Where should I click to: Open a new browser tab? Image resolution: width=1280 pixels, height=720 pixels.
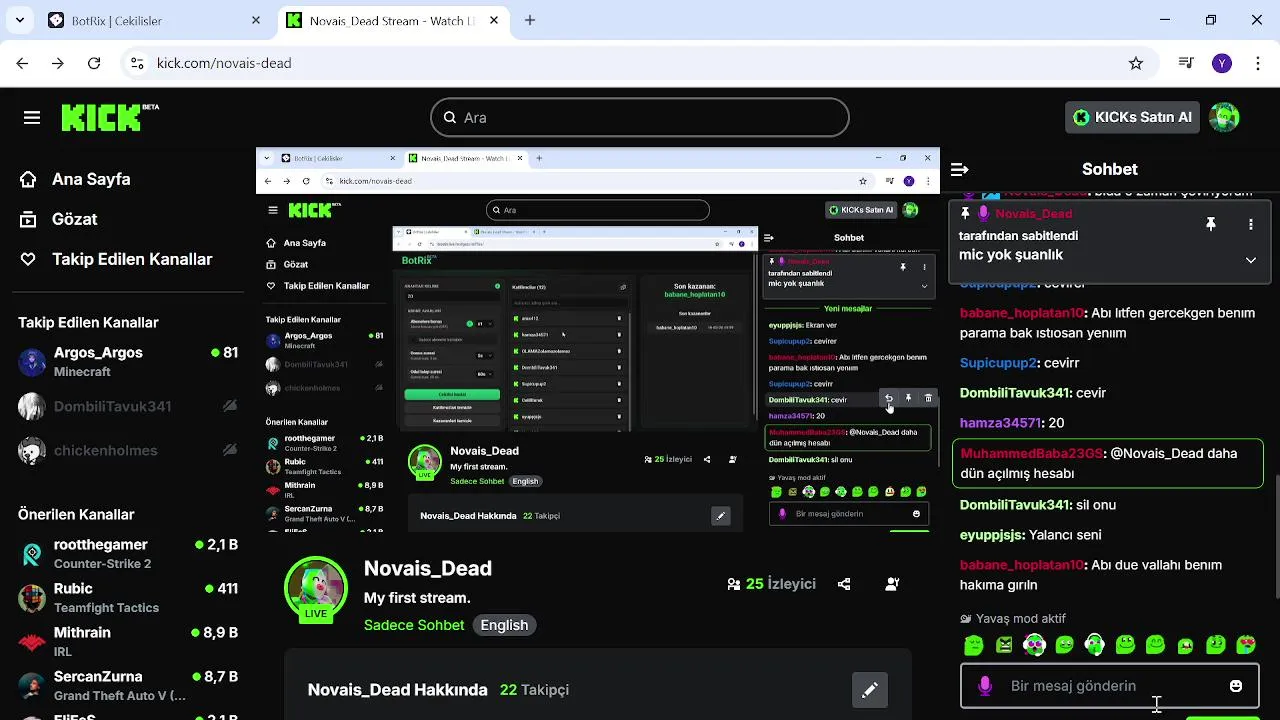point(530,20)
